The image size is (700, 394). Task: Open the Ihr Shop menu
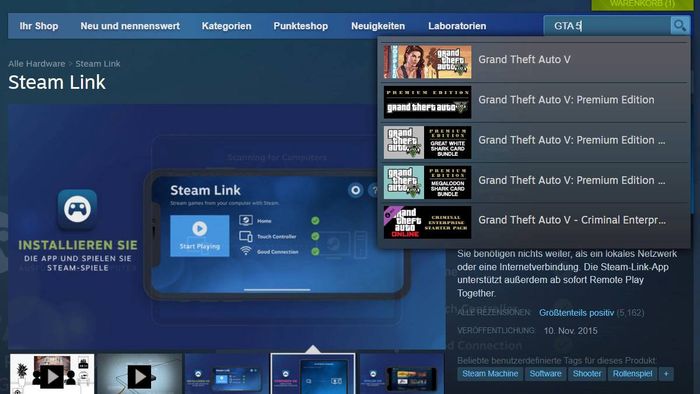39,26
